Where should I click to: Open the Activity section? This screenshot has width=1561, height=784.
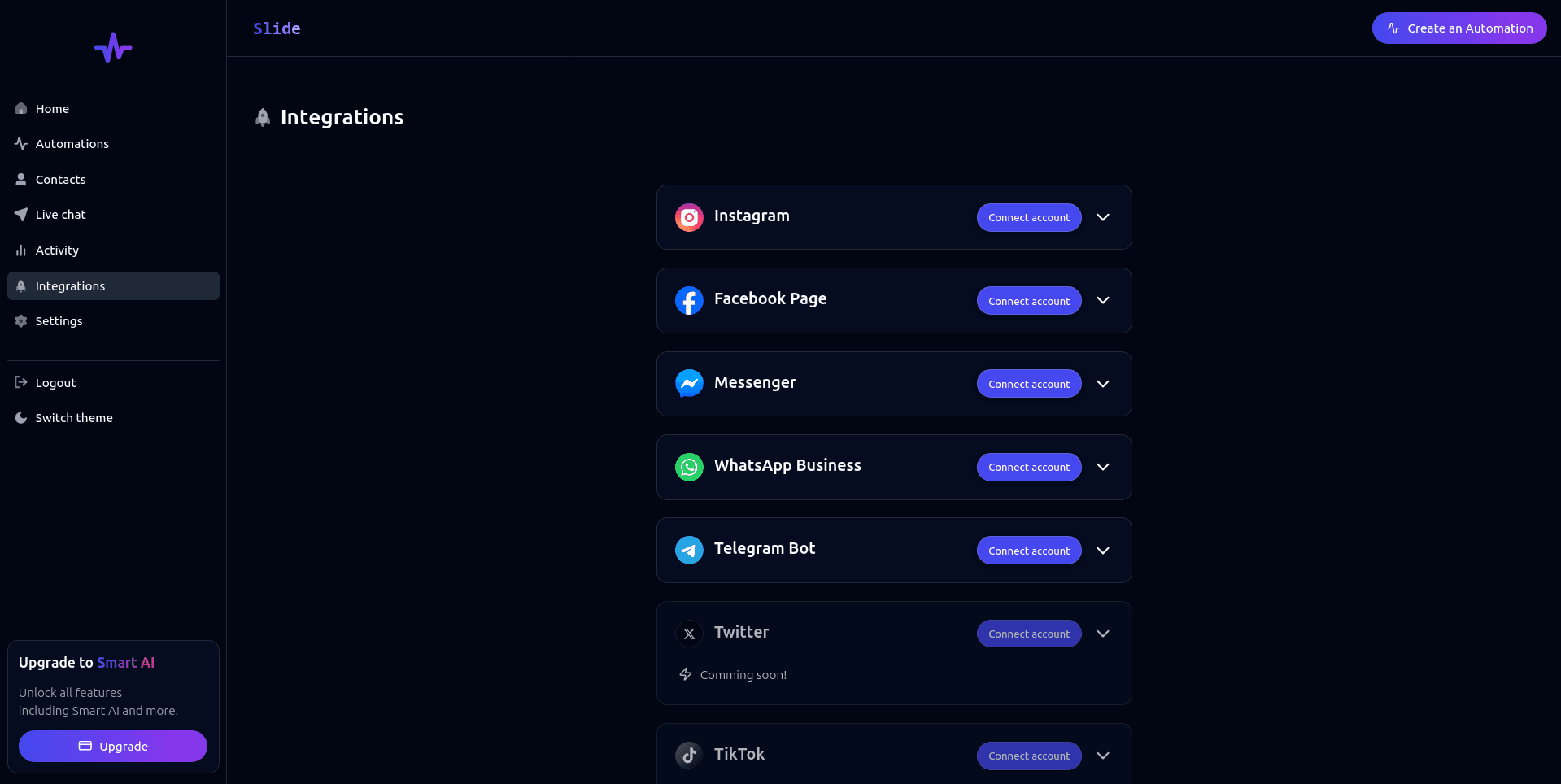pyautogui.click(x=56, y=250)
